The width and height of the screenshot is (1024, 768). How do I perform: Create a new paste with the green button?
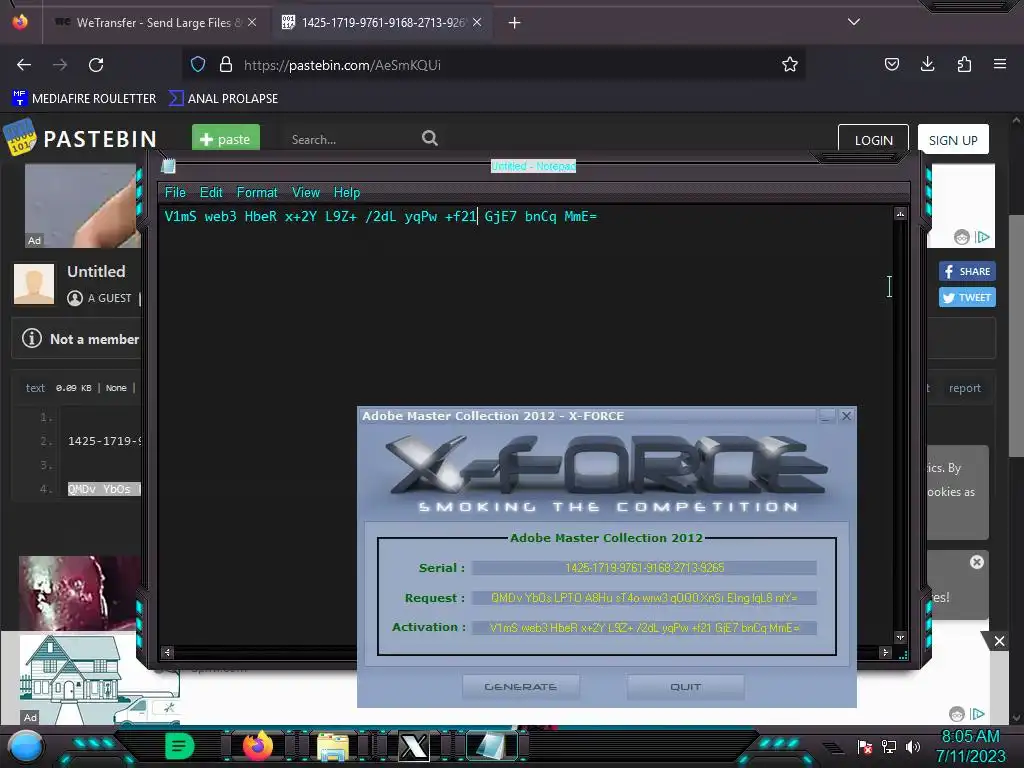(x=226, y=138)
